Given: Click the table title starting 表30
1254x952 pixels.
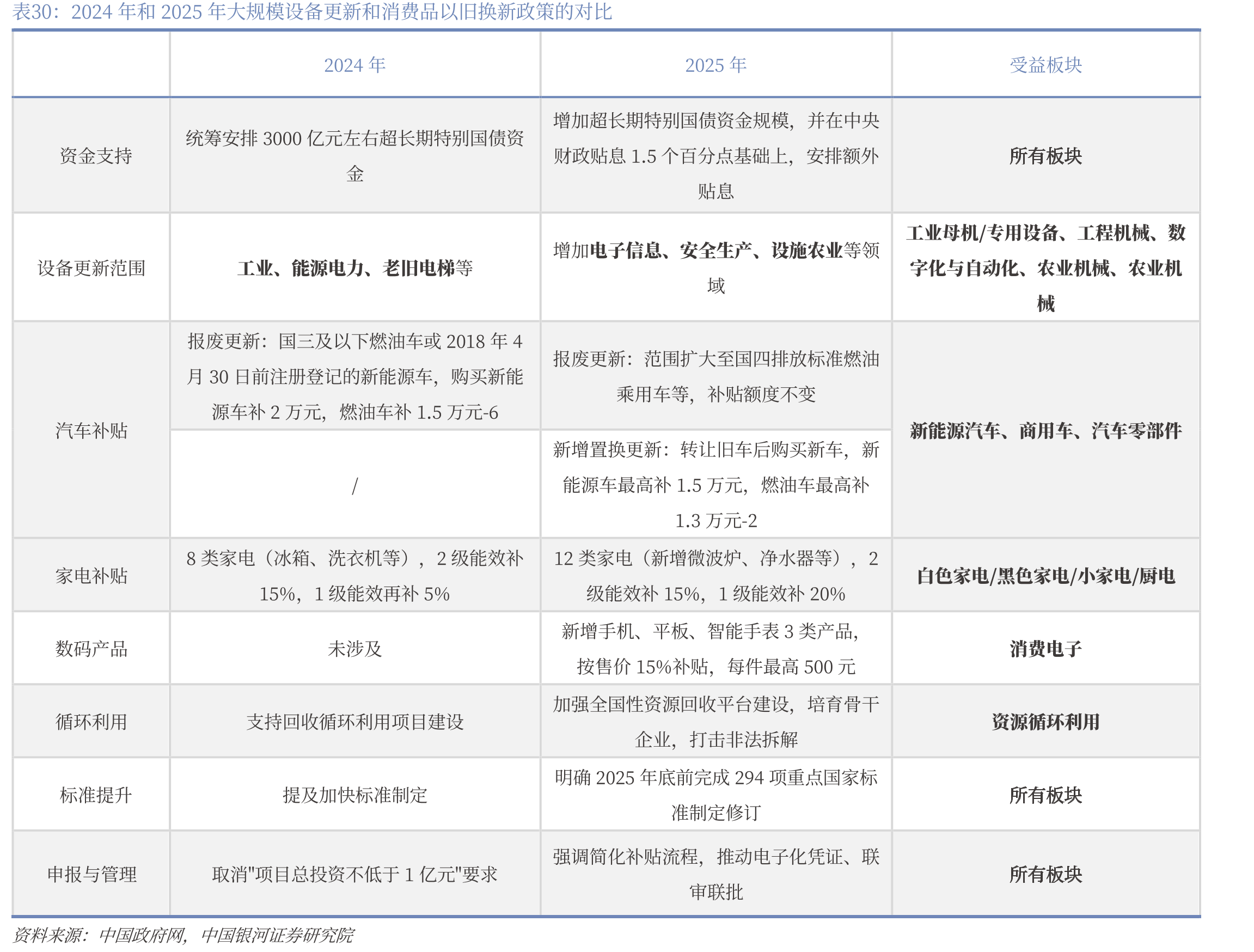Looking at the screenshot, I should [x=313, y=12].
